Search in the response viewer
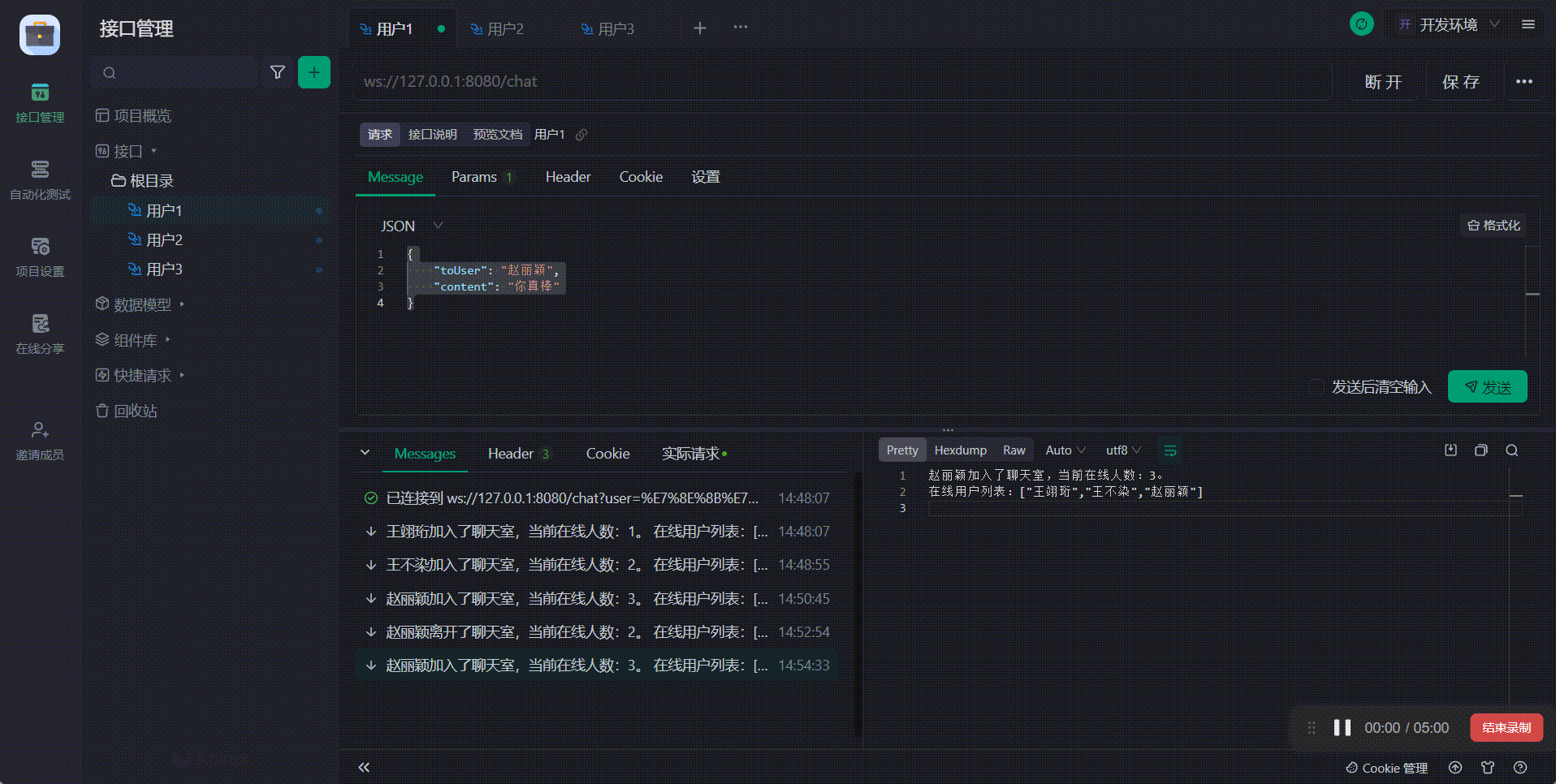This screenshot has width=1556, height=784. pyautogui.click(x=1512, y=450)
